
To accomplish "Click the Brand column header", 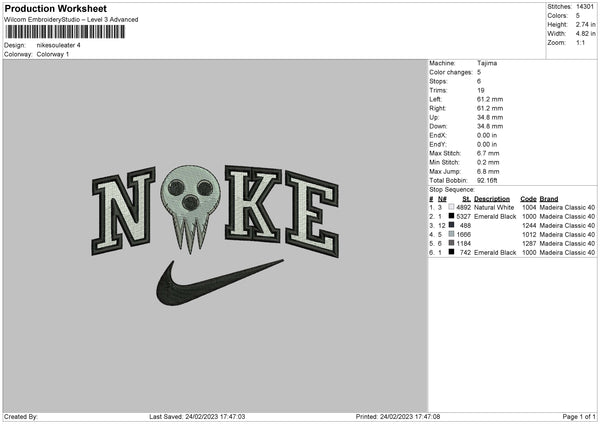I will pos(549,199).
